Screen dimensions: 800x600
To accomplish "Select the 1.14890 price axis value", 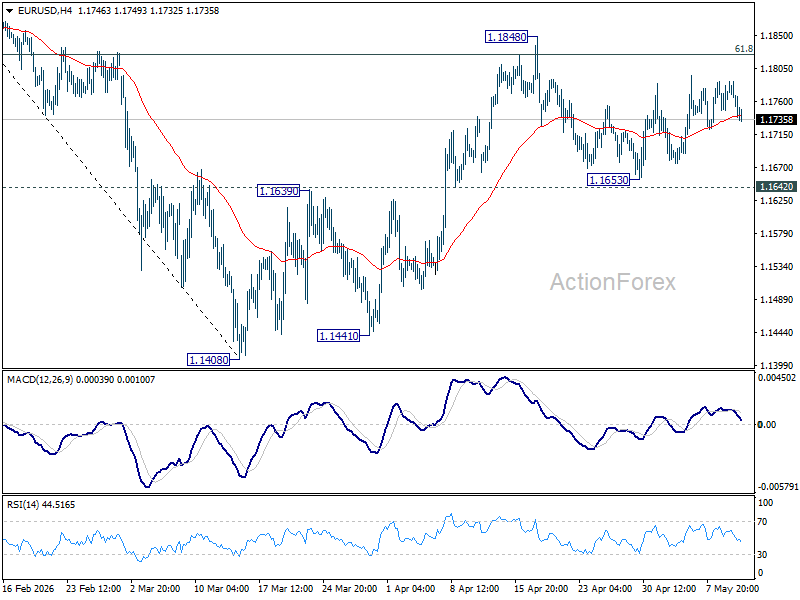I will click(777, 299).
